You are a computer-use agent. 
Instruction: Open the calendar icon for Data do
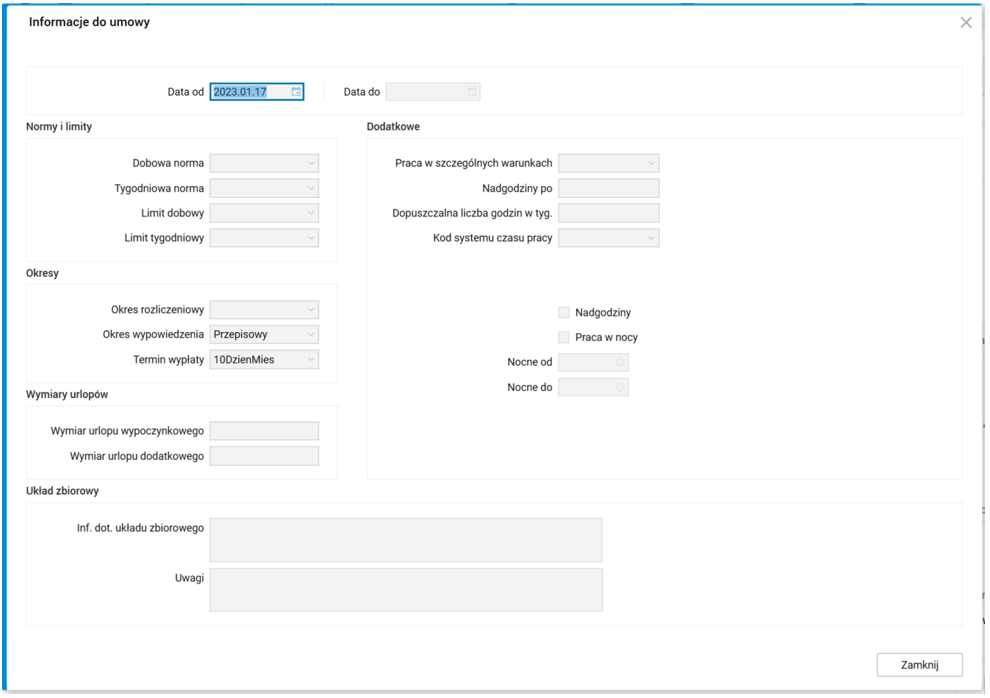click(471, 92)
